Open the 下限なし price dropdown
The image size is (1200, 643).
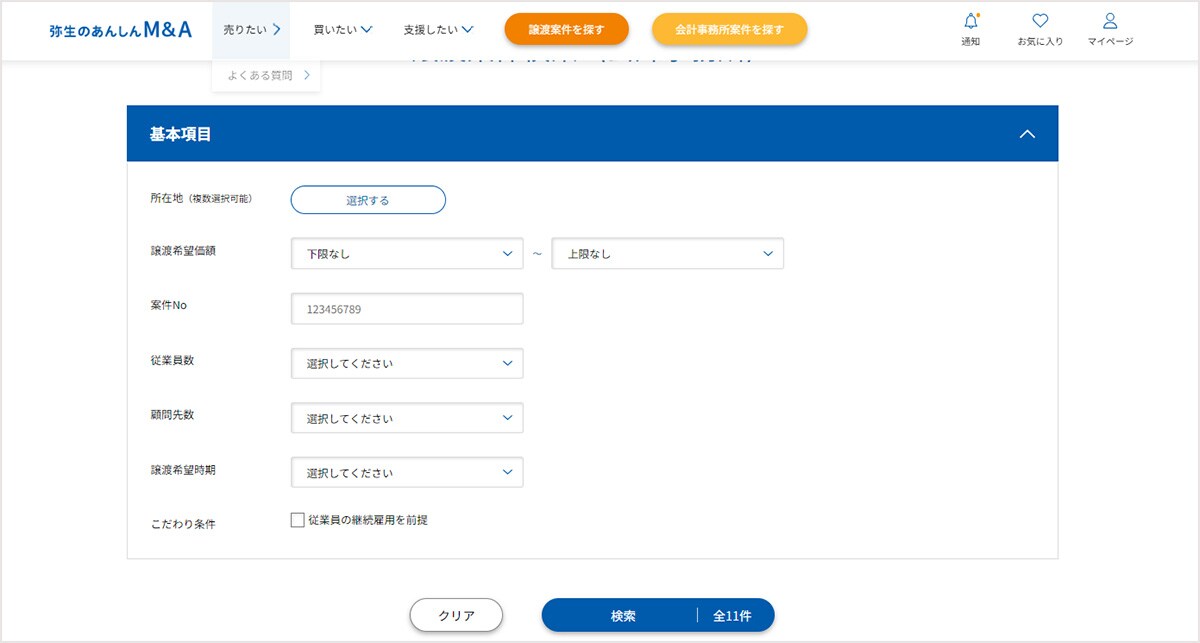coord(407,254)
